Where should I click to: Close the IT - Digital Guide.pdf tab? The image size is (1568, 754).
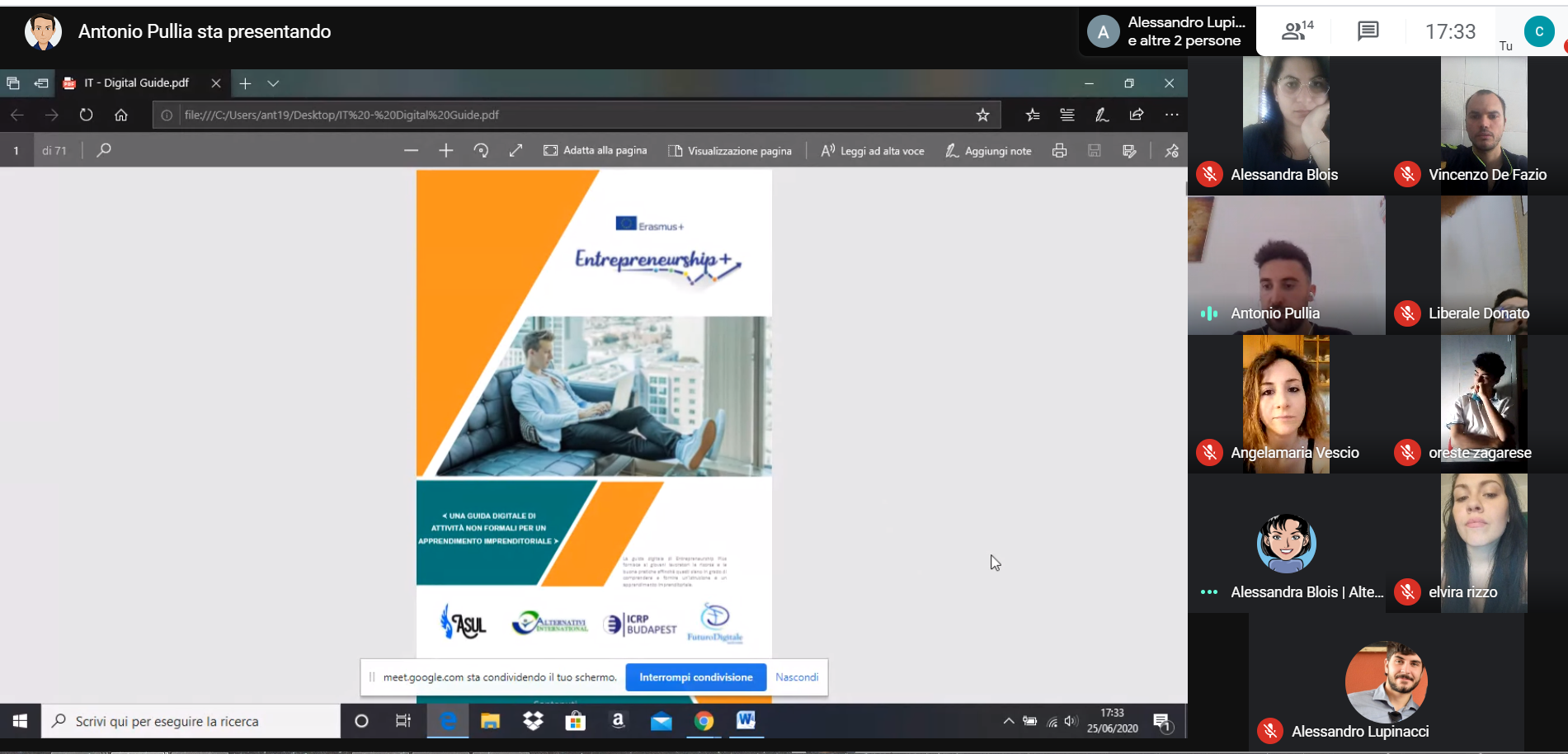pos(216,83)
